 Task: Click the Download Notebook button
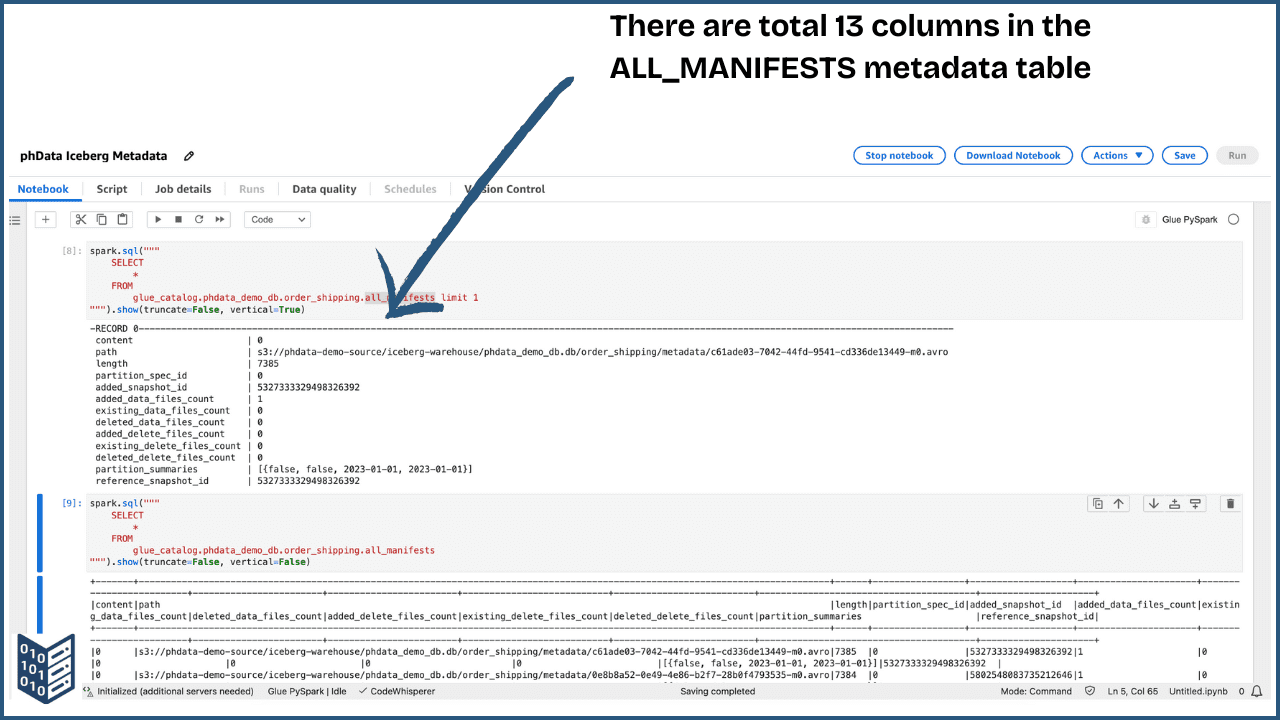(x=1013, y=155)
